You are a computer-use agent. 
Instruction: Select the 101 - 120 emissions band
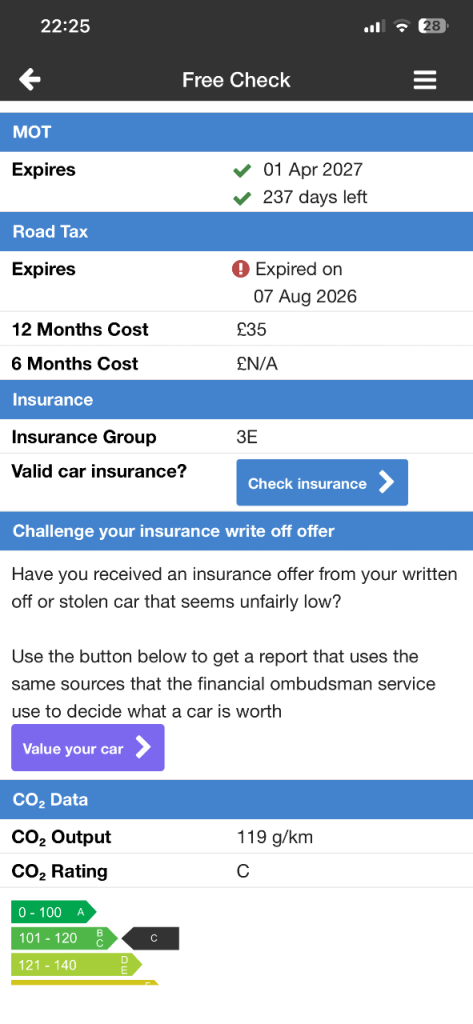click(64, 938)
